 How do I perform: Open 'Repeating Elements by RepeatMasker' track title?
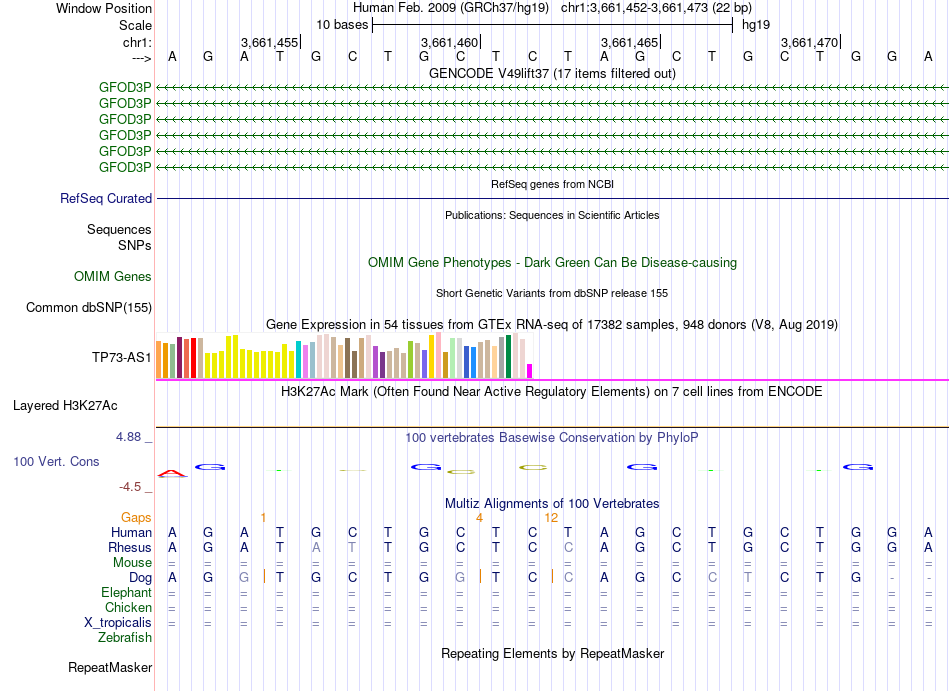click(x=552, y=653)
